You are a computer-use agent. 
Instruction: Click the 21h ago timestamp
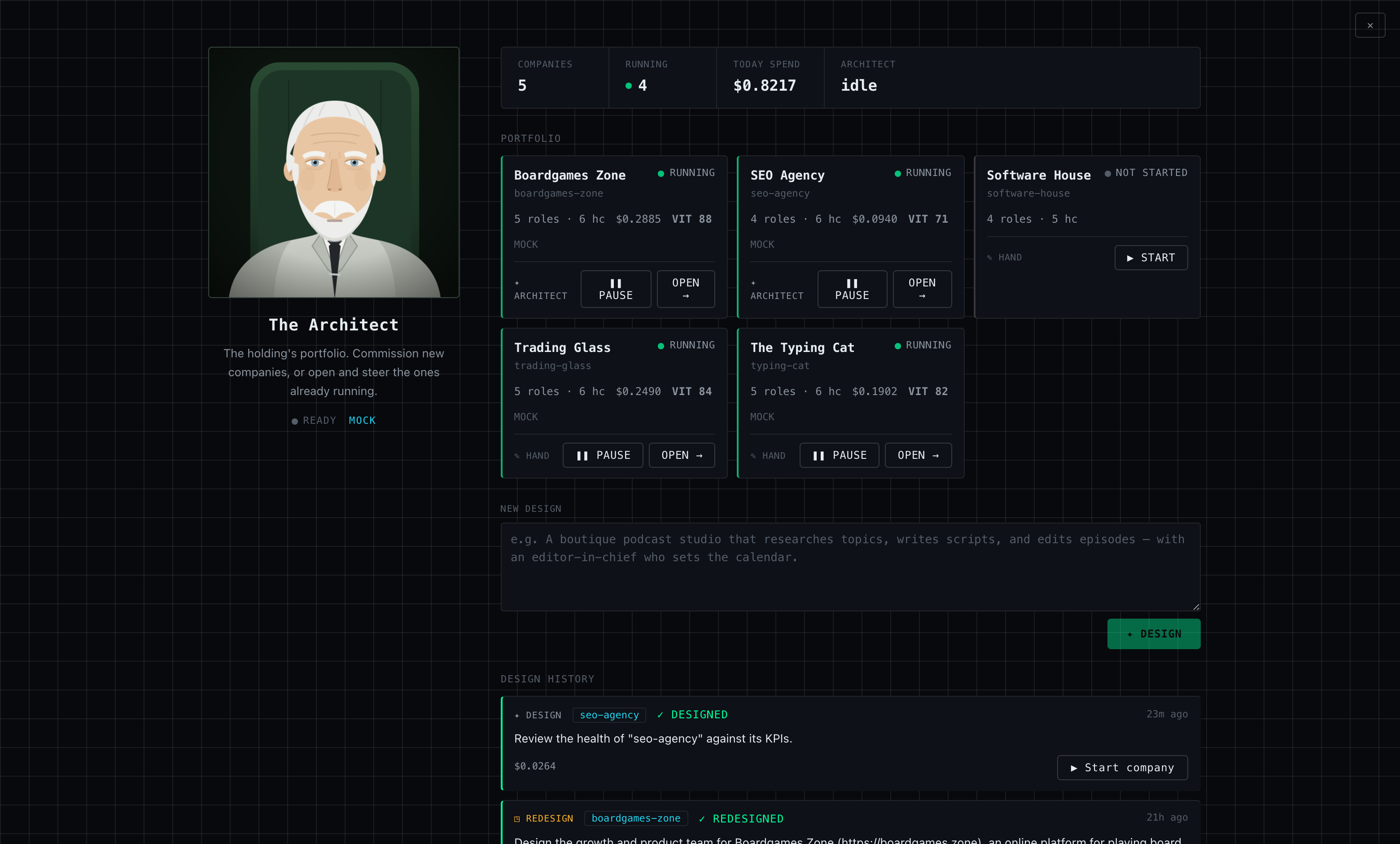[x=1167, y=817]
